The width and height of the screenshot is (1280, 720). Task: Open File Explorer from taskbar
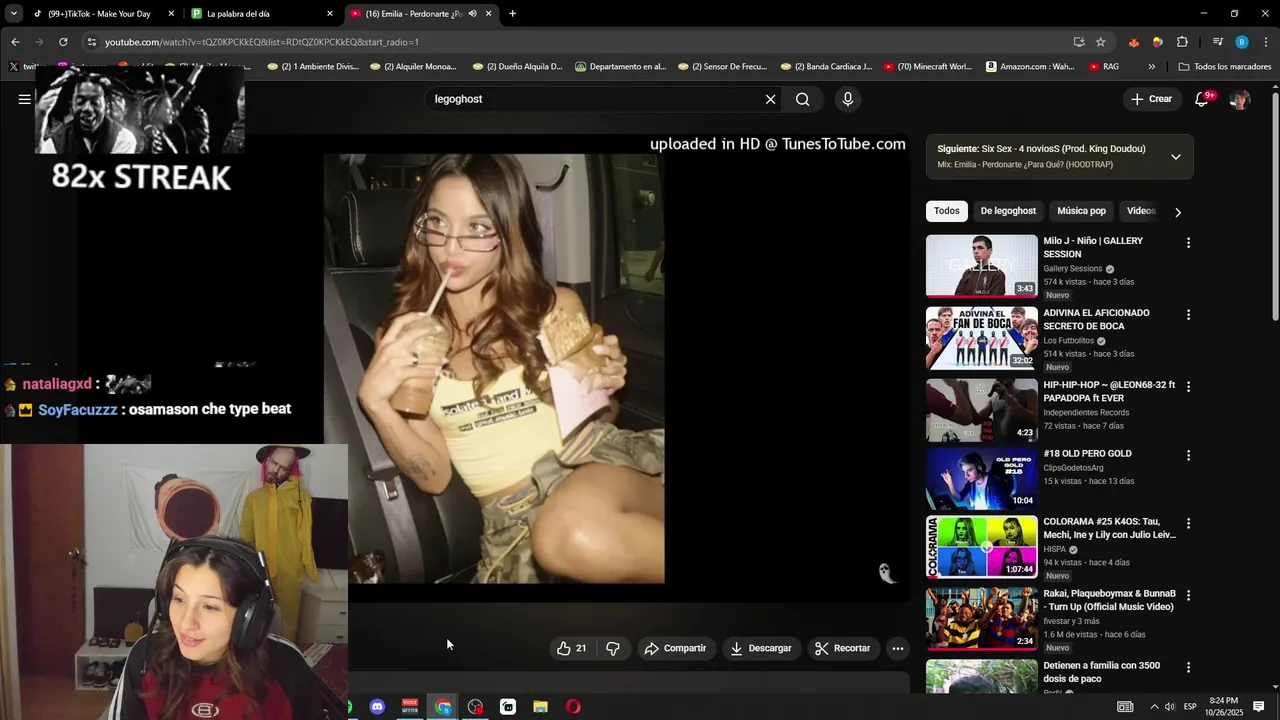[541, 707]
